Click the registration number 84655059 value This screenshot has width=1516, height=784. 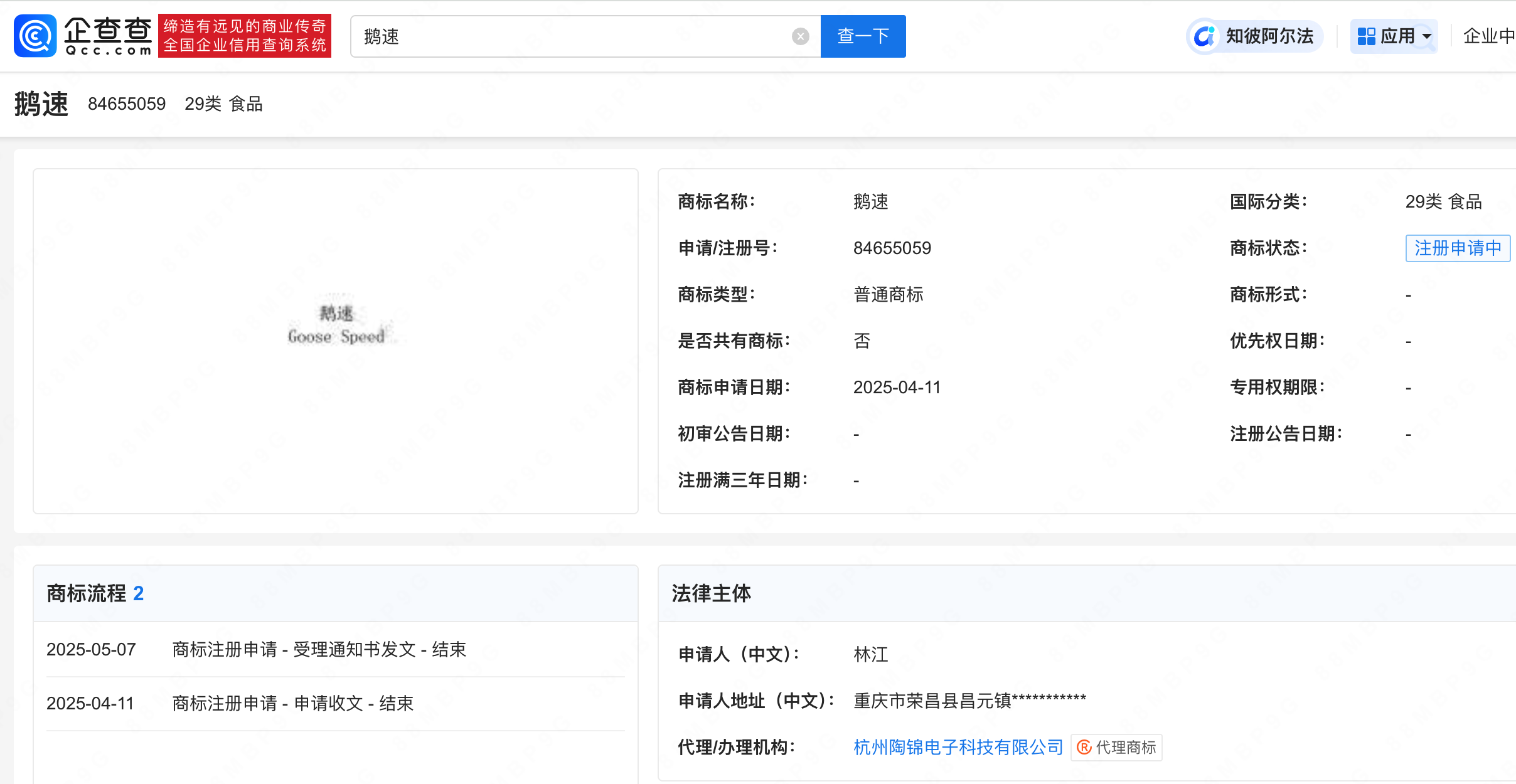pyautogui.click(x=892, y=248)
